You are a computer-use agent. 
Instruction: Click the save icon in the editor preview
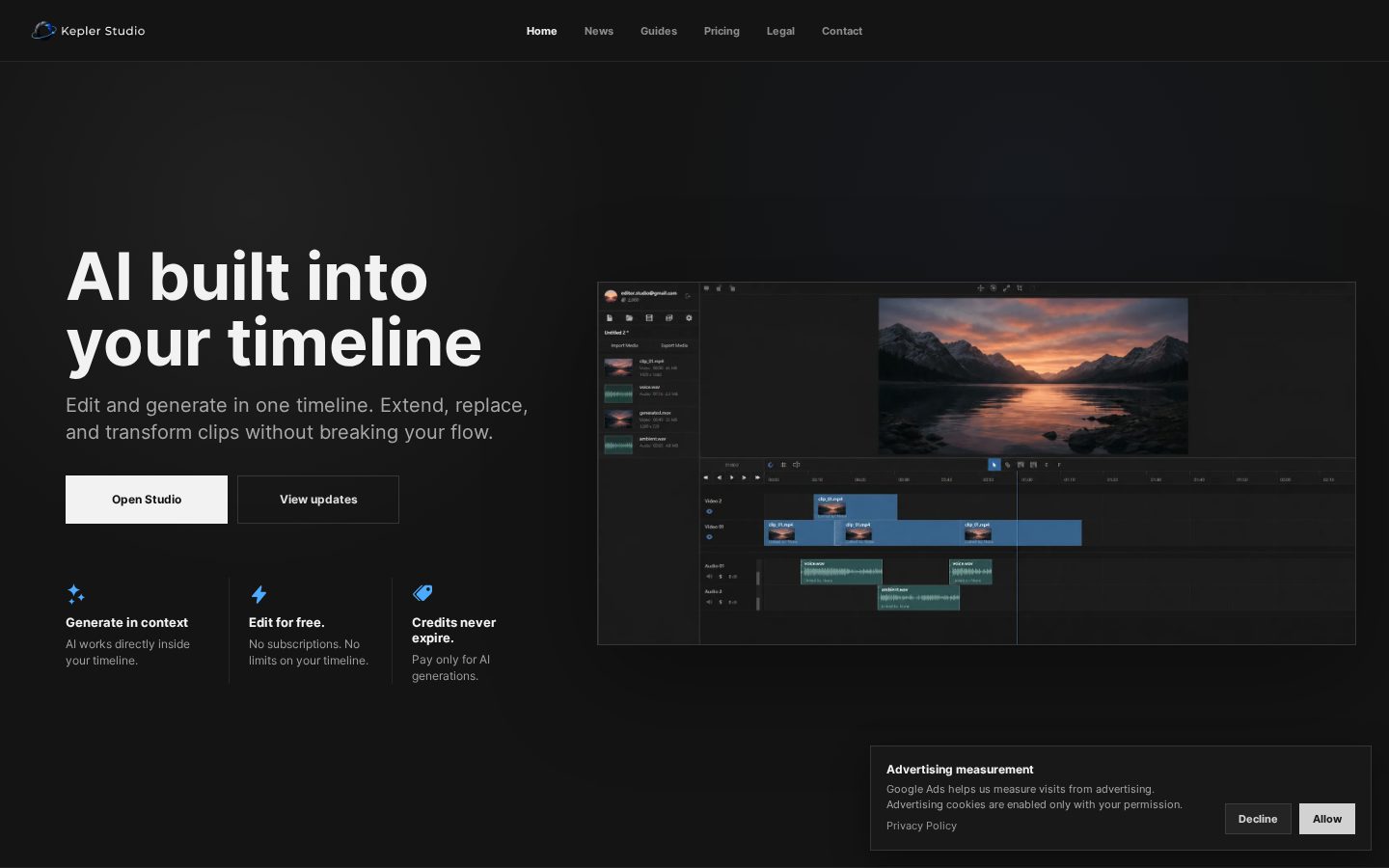coord(649,318)
